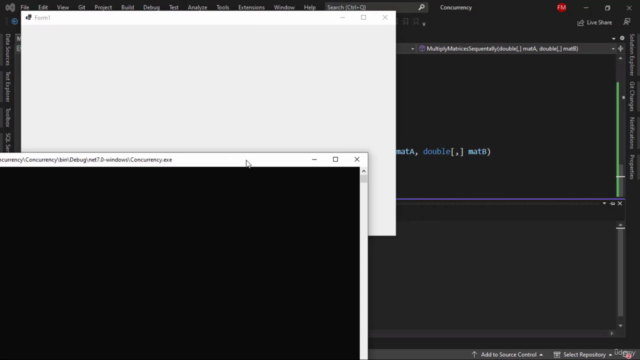Maximize the Concurrency.exe console window
This screenshot has width=640, height=360.
tap(336, 160)
